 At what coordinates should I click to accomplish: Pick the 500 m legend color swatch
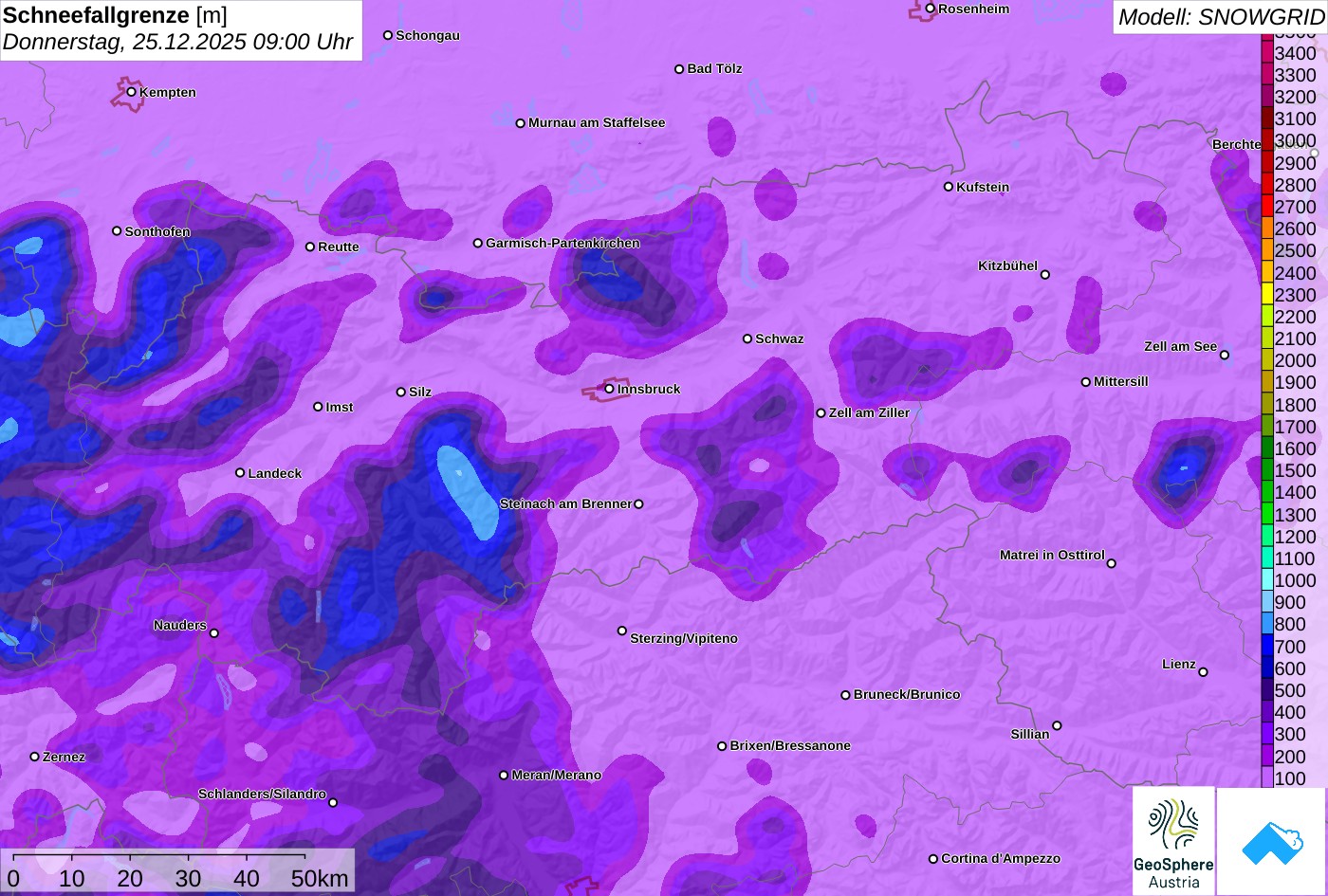coord(1266,690)
